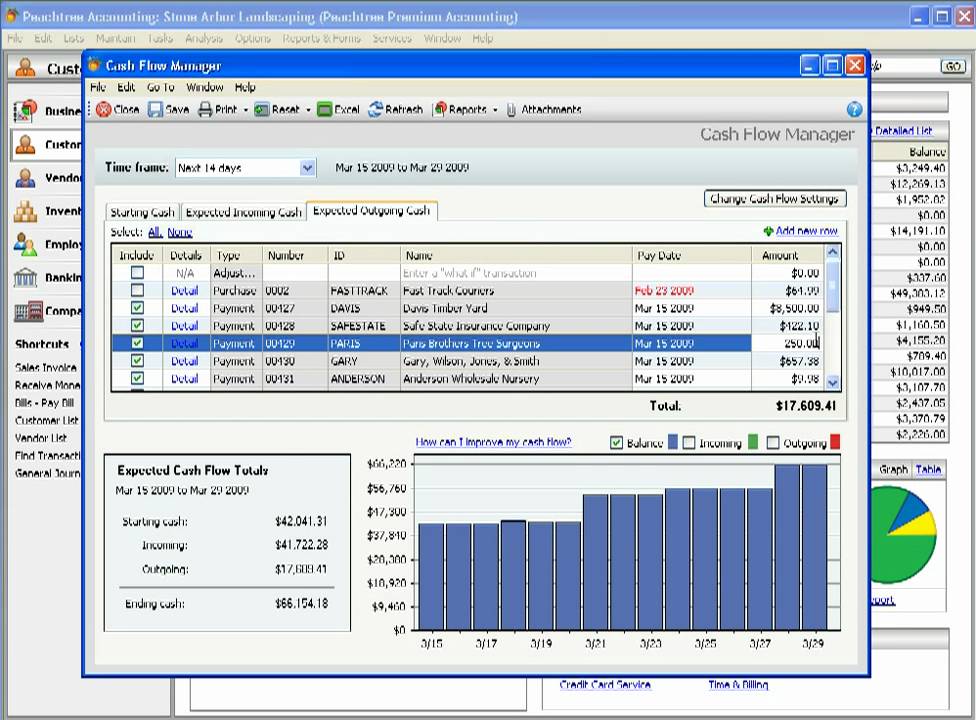976x720 pixels.
Task: Select the Expected Outgoing Cash tab
Action: click(372, 211)
